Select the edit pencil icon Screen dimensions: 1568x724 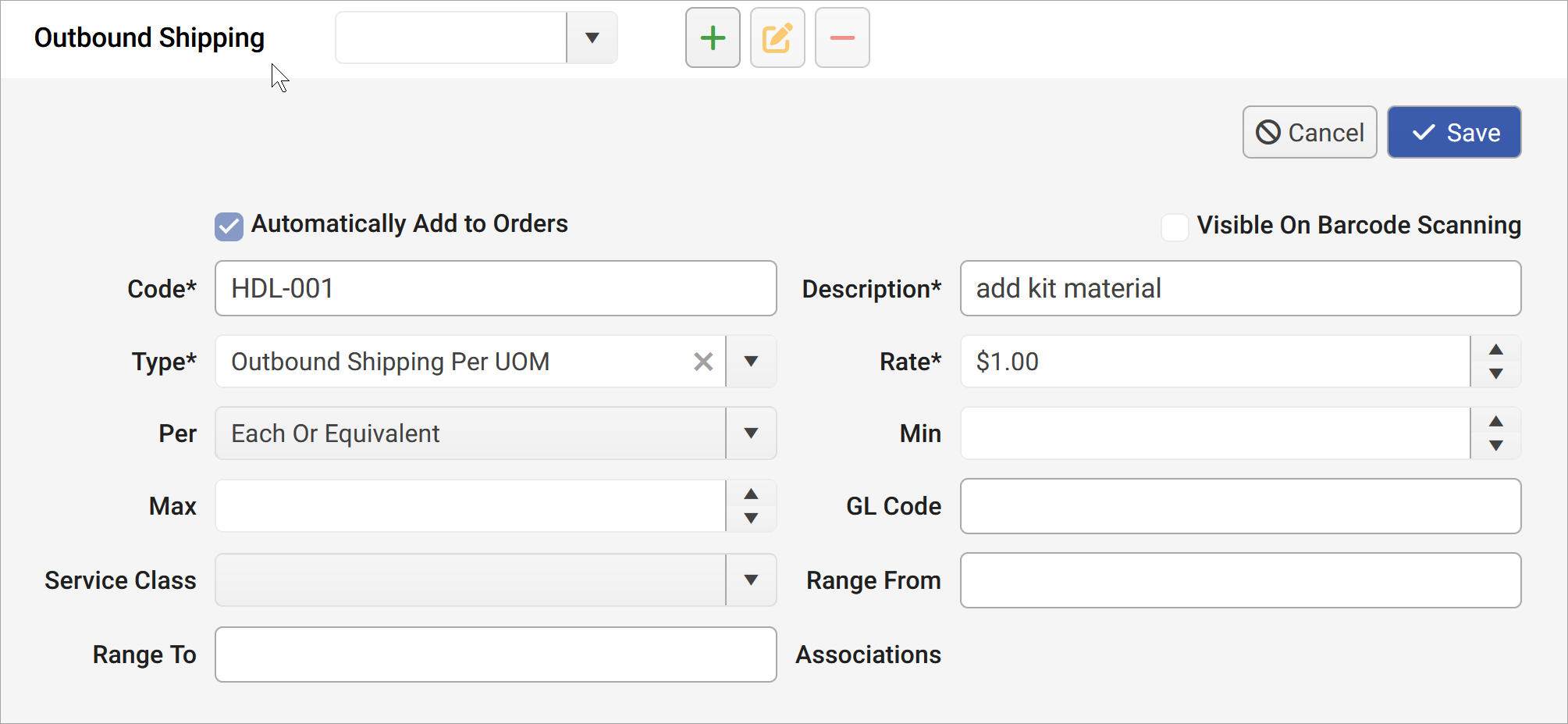click(x=777, y=37)
